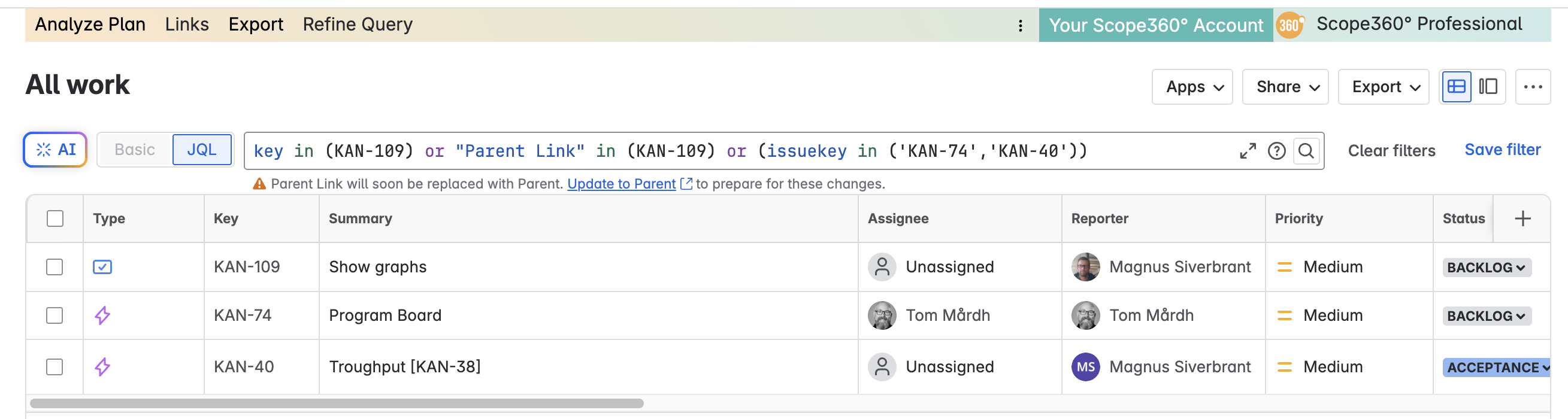Switch to list view layout icon
Image resolution: width=1568 pixels, height=419 pixels.
point(1455,87)
